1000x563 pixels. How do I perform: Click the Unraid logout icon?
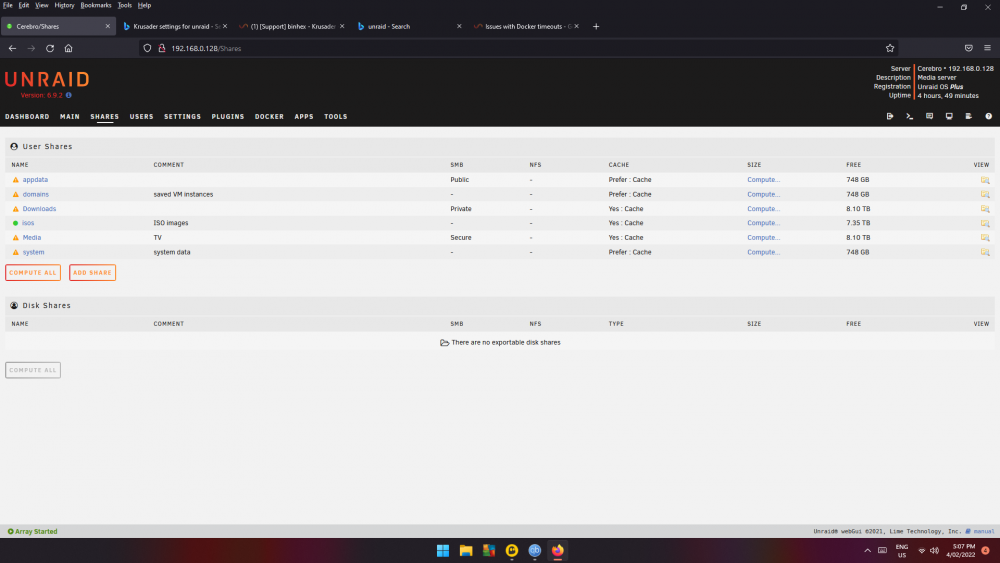point(890,117)
